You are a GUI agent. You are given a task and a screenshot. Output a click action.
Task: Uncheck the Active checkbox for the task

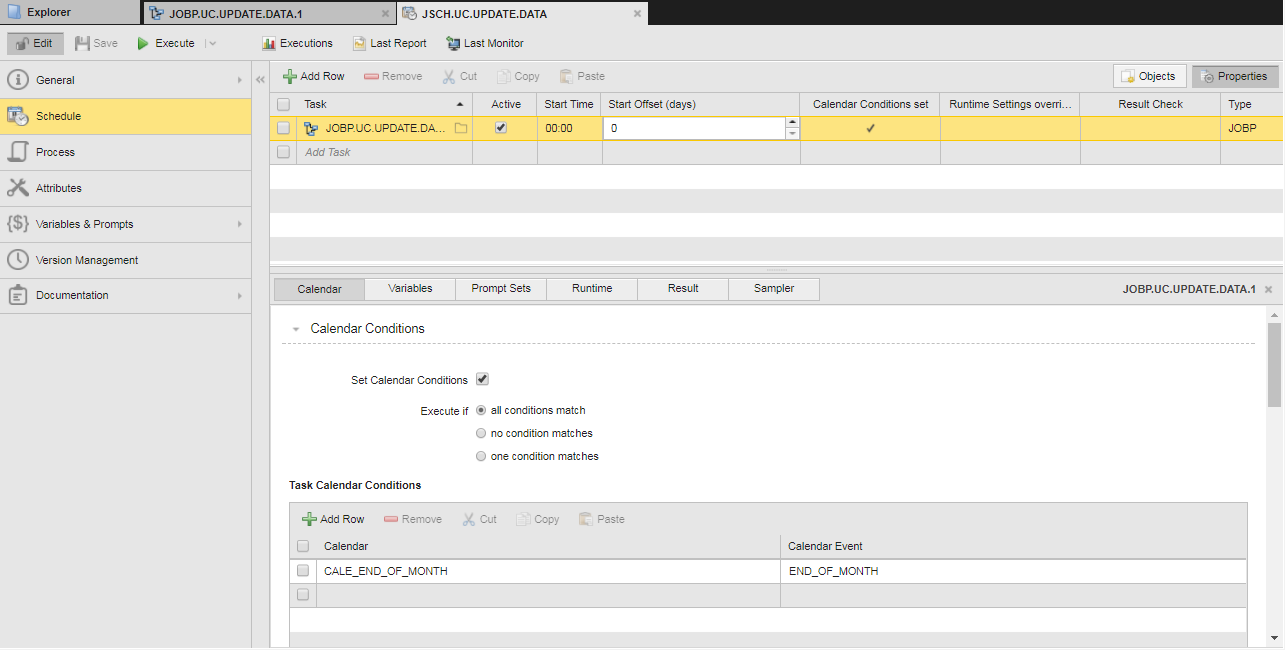(x=501, y=128)
